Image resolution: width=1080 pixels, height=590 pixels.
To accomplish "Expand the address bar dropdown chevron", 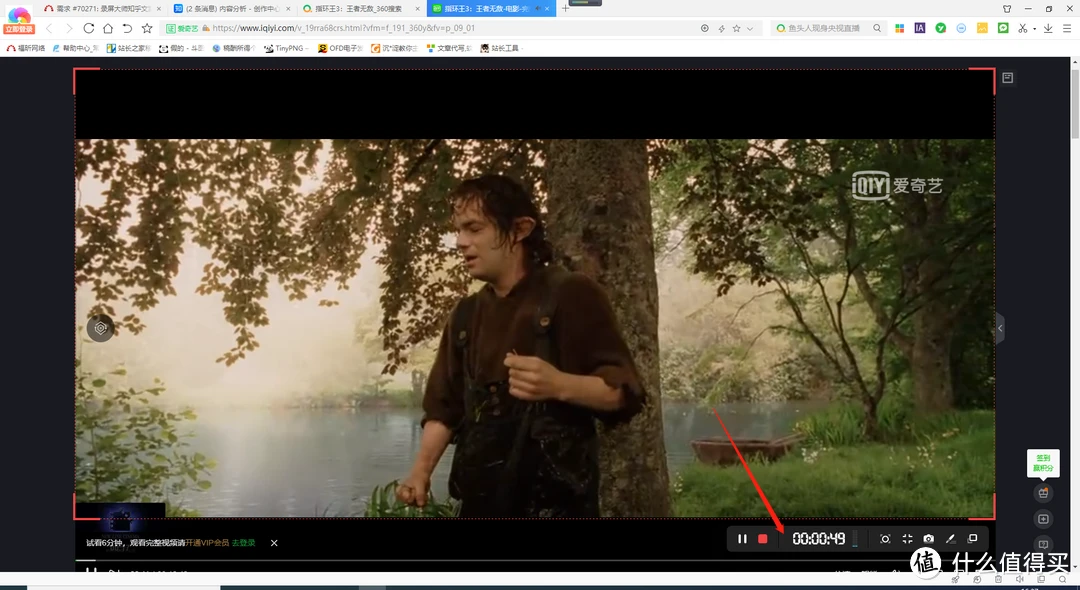I will tap(750, 28).
